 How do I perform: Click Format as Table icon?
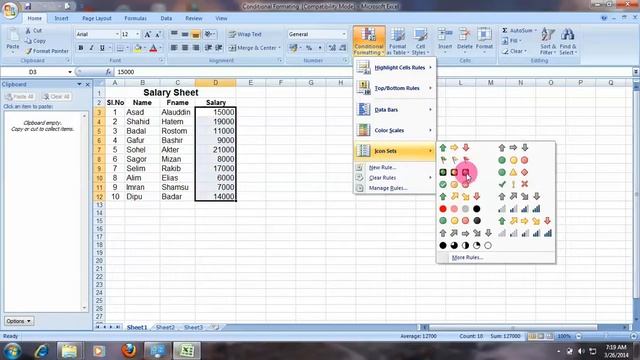pyautogui.click(x=398, y=36)
